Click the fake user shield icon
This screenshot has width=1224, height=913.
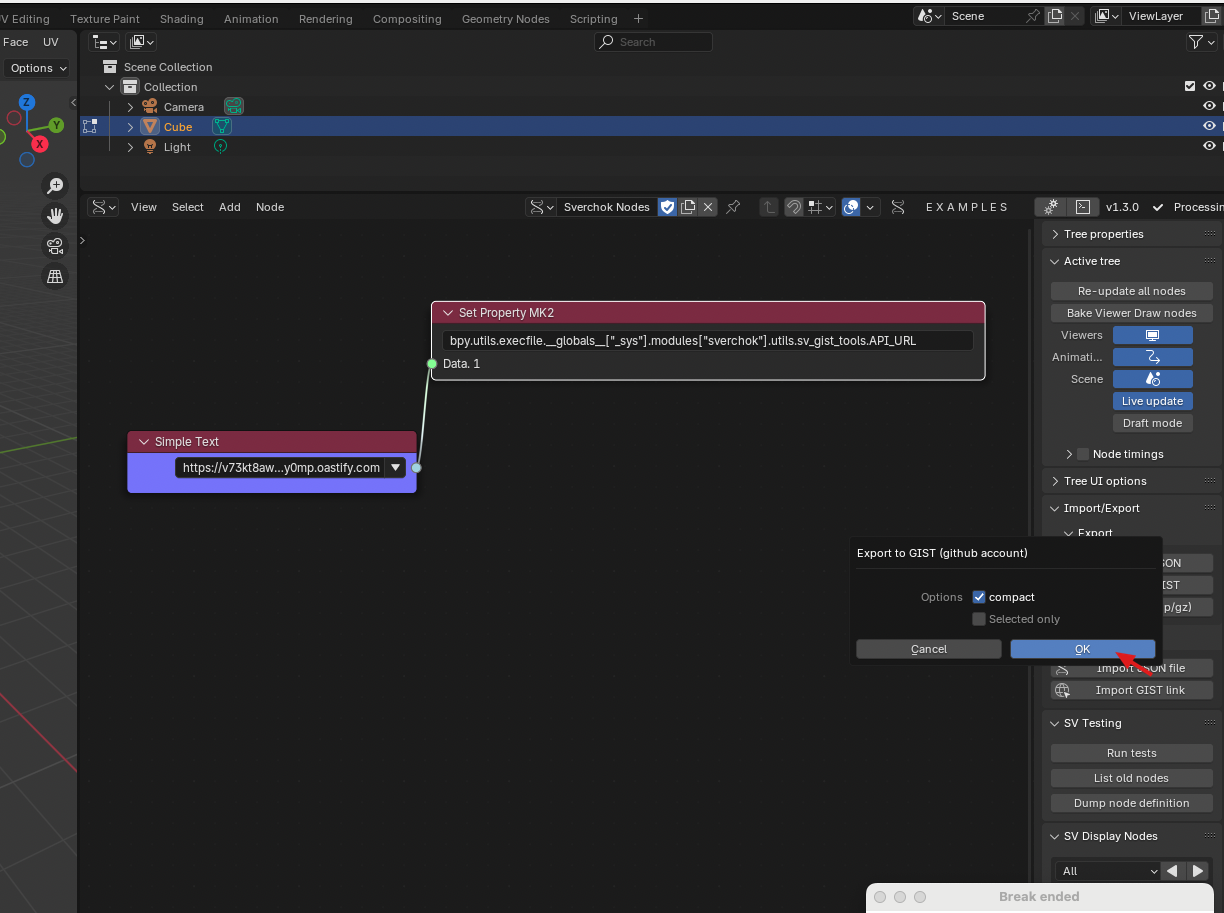click(667, 207)
